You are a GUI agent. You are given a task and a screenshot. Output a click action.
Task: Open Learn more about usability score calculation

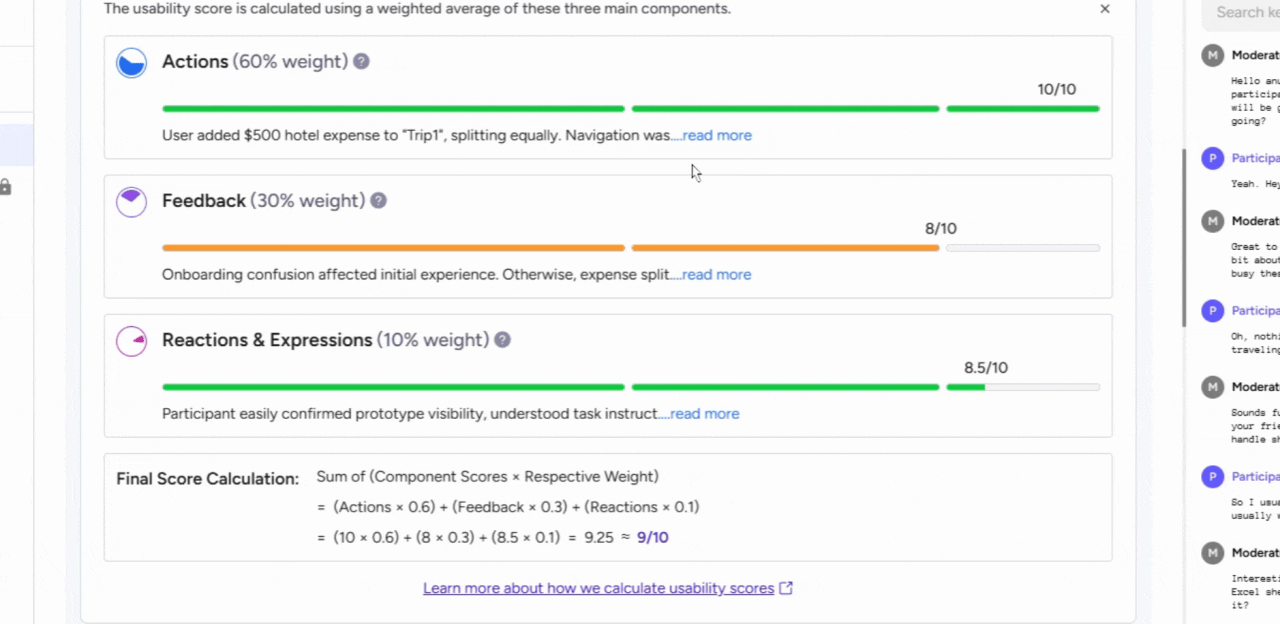(598, 588)
